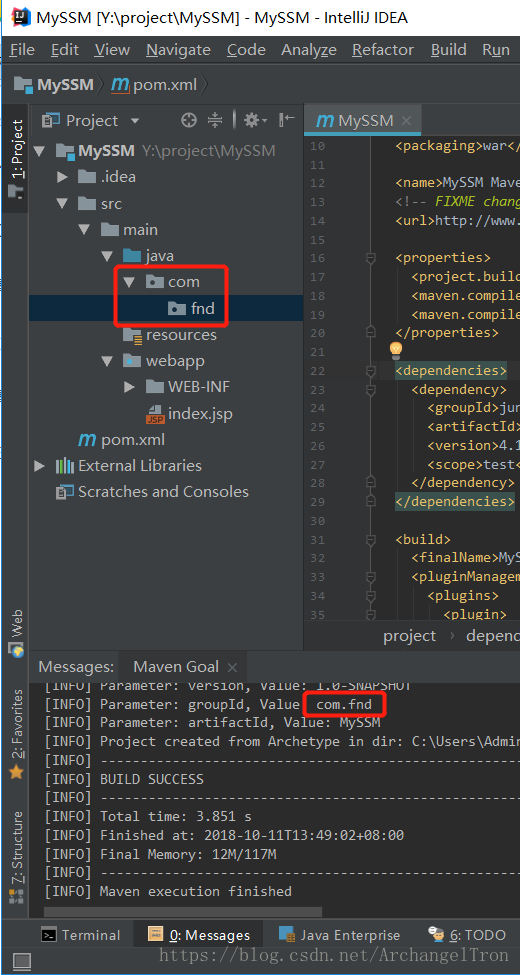Click the BUILD SUCCESS log line
This screenshot has width=520, height=975.
tap(152, 779)
